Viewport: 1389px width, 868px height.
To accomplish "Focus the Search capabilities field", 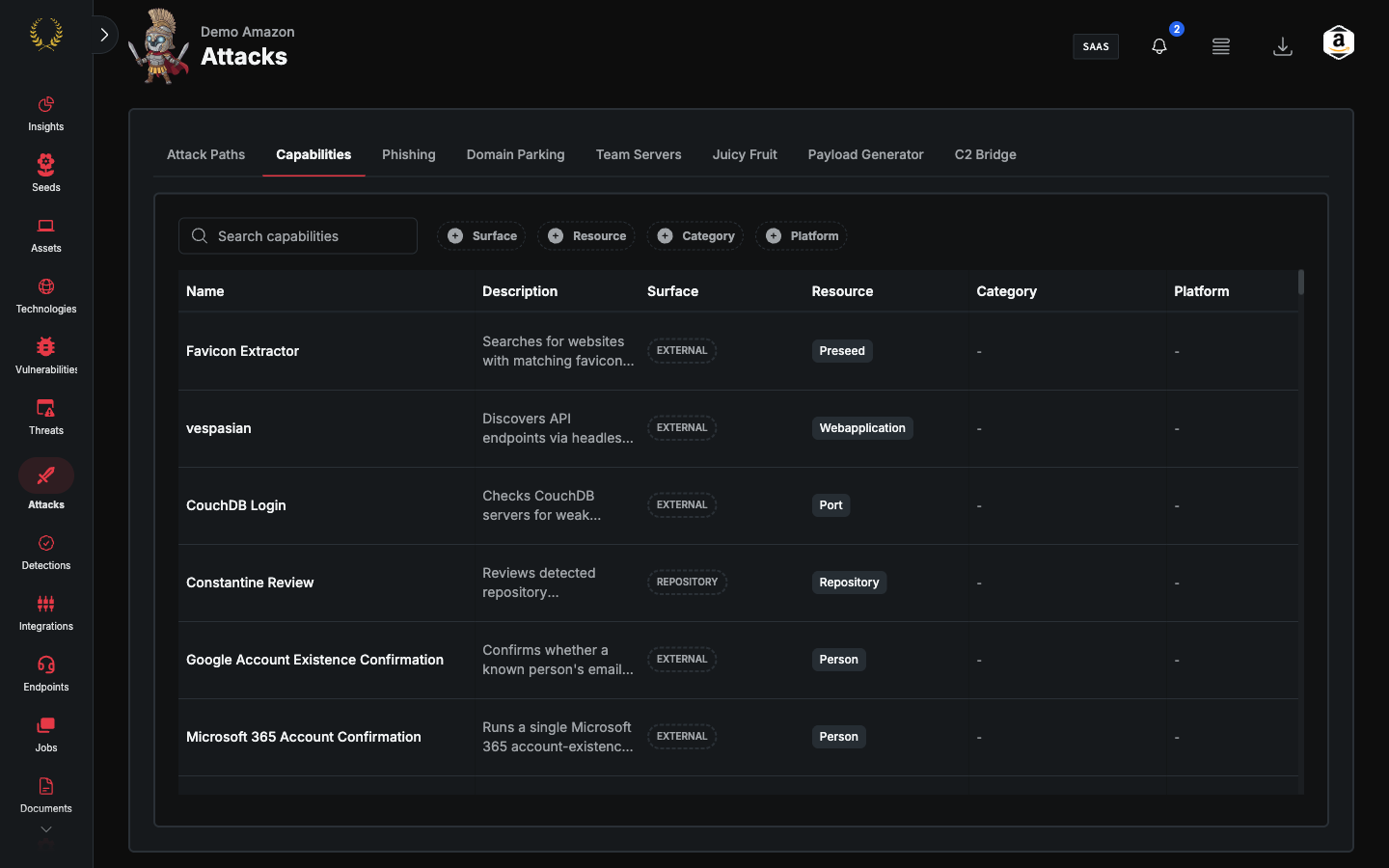I will tap(298, 236).
